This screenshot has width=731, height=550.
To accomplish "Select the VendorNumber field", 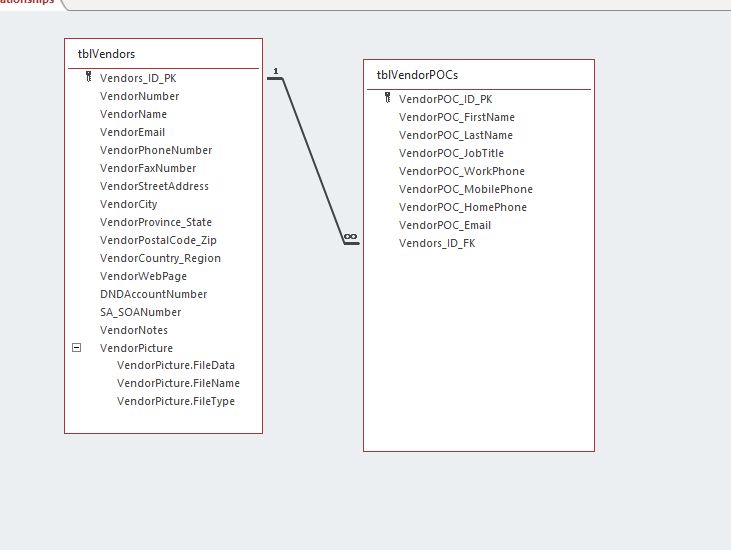I will click(139, 96).
